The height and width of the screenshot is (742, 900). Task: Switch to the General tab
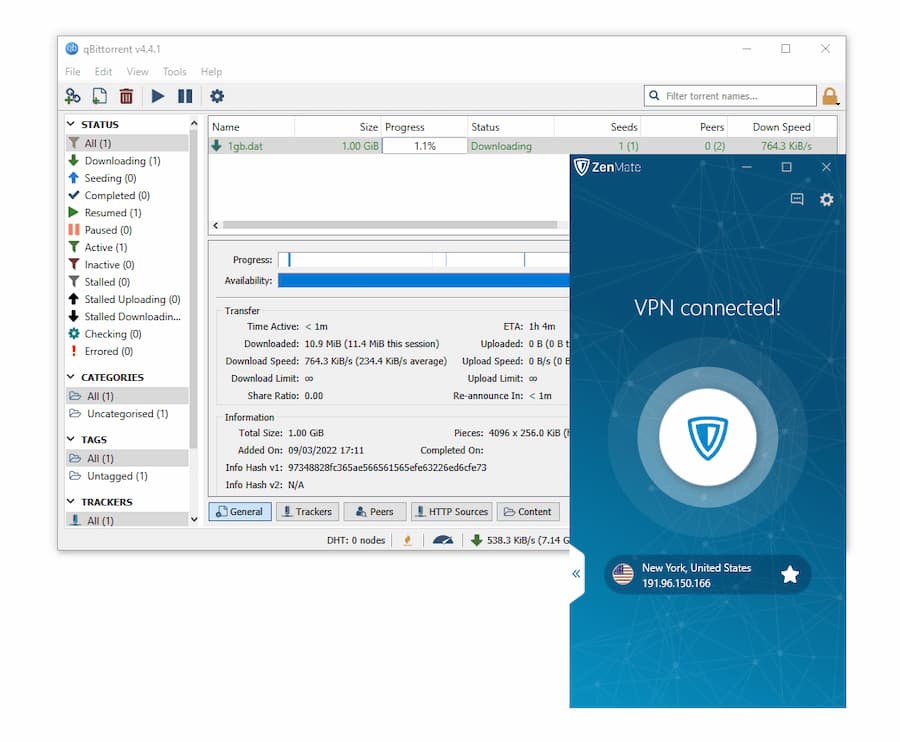pos(240,511)
